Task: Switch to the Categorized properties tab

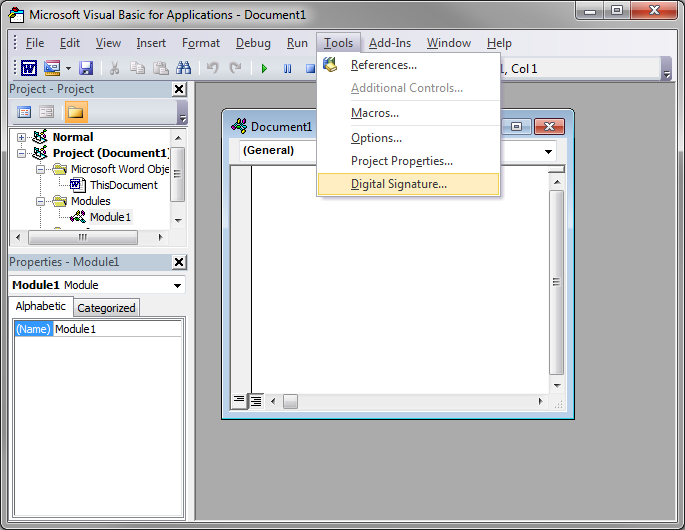Action: pos(106,308)
